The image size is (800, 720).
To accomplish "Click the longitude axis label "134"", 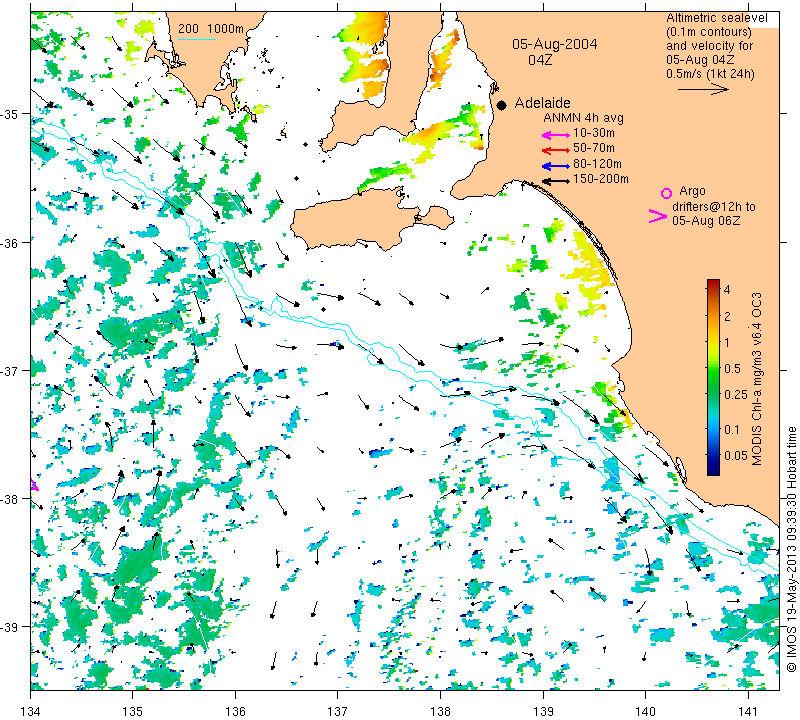I will click(31, 710).
